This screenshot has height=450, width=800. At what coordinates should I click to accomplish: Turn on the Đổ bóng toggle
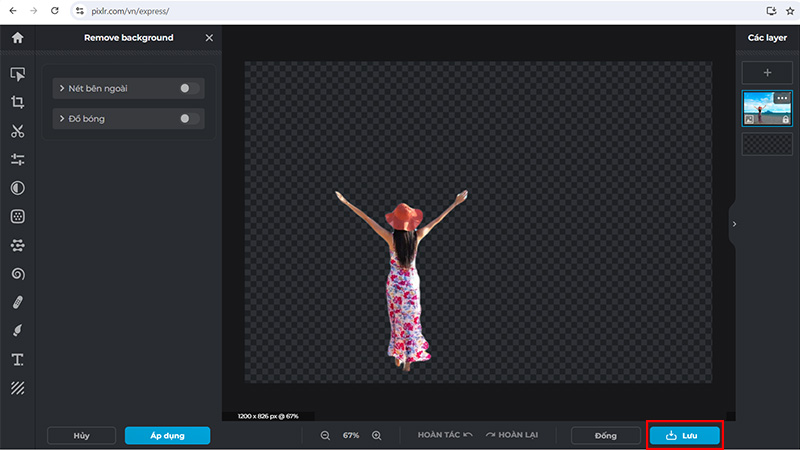pos(190,119)
